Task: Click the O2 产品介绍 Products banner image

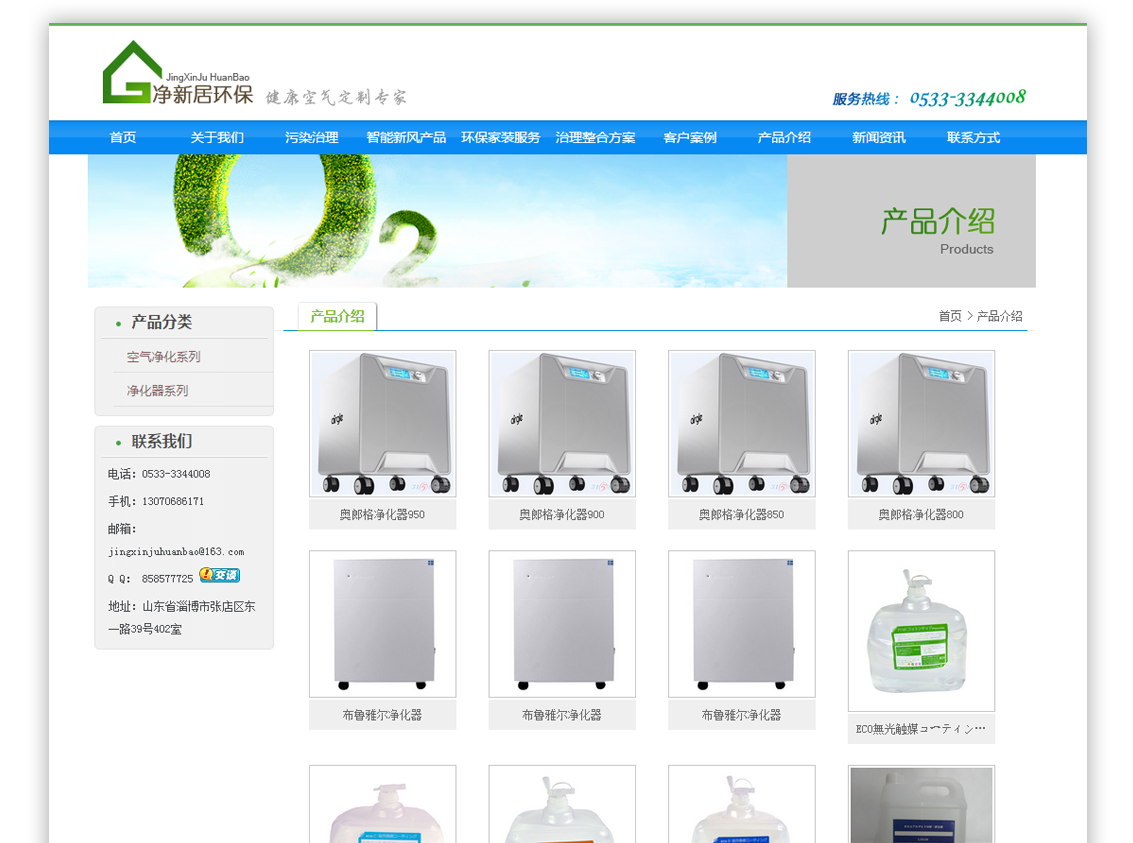Action: coord(561,221)
